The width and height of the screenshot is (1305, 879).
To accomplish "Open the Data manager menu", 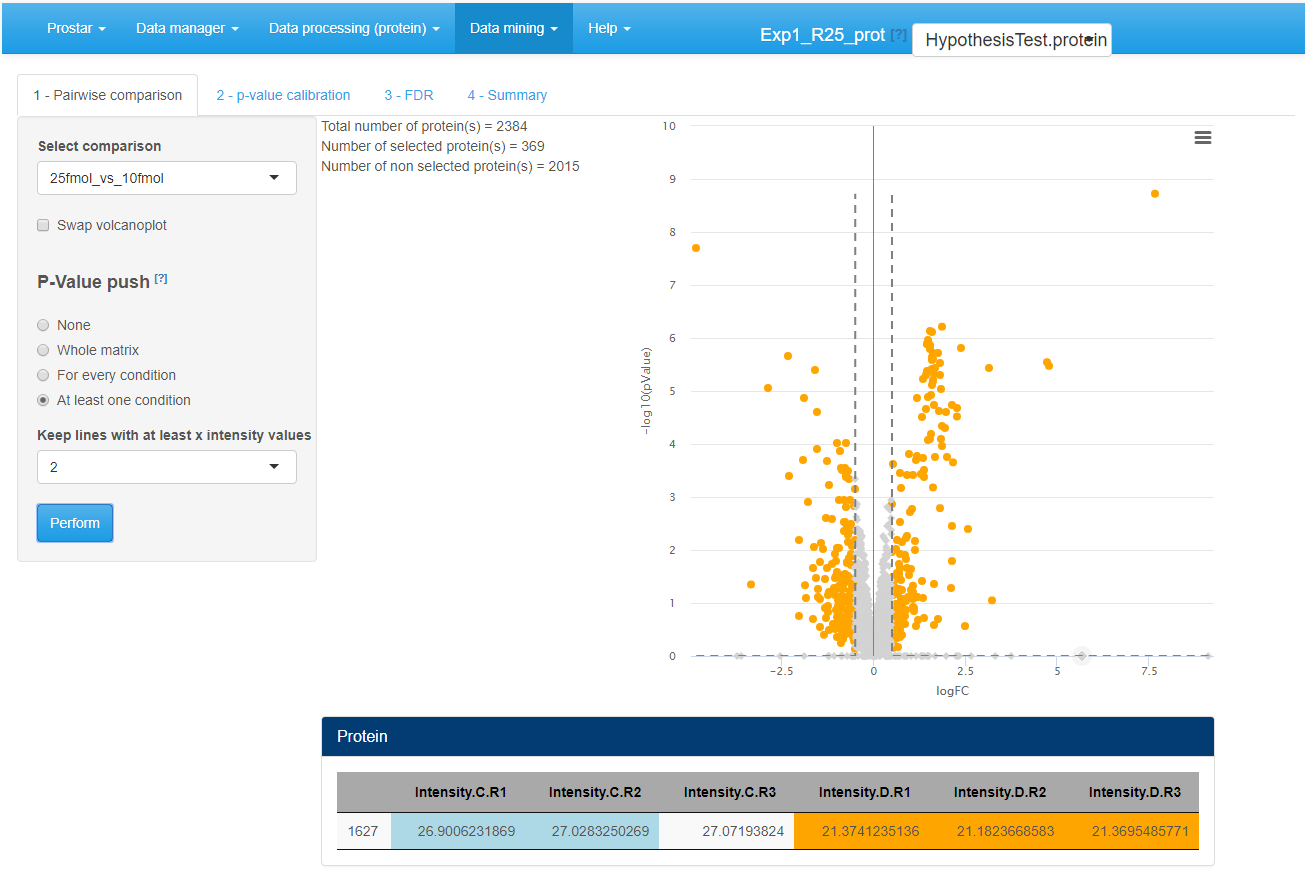I will 187,28.
